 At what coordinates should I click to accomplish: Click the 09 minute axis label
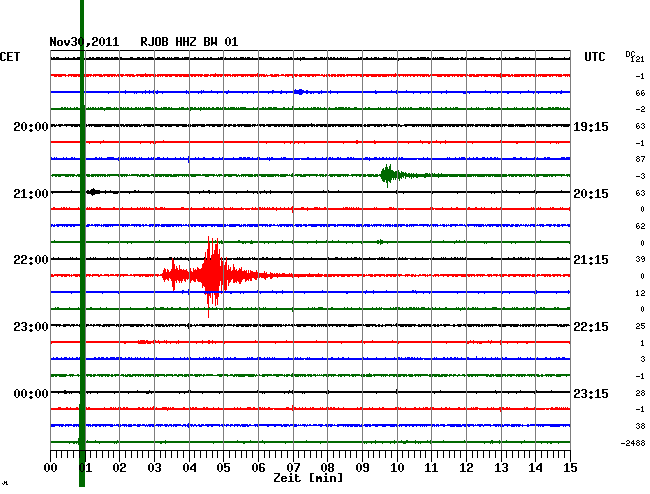click(362, 468)
